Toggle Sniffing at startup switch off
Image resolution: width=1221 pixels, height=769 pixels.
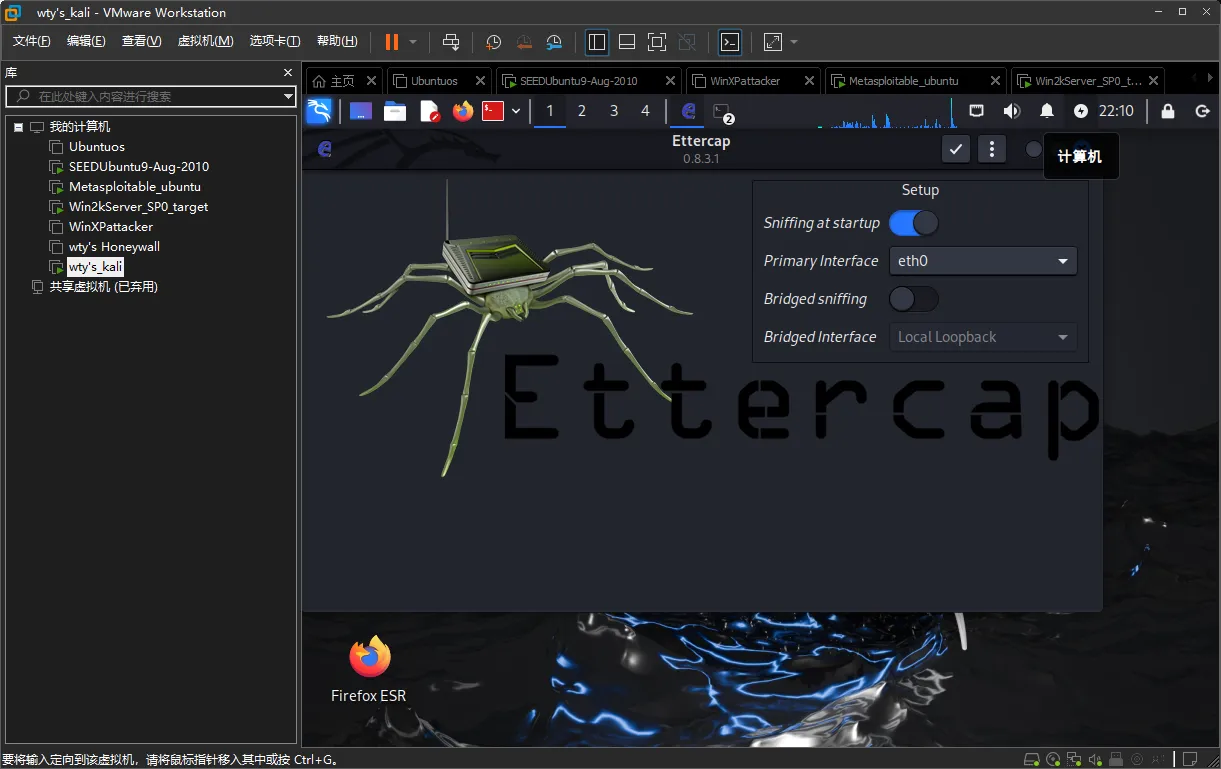point(913,223)
